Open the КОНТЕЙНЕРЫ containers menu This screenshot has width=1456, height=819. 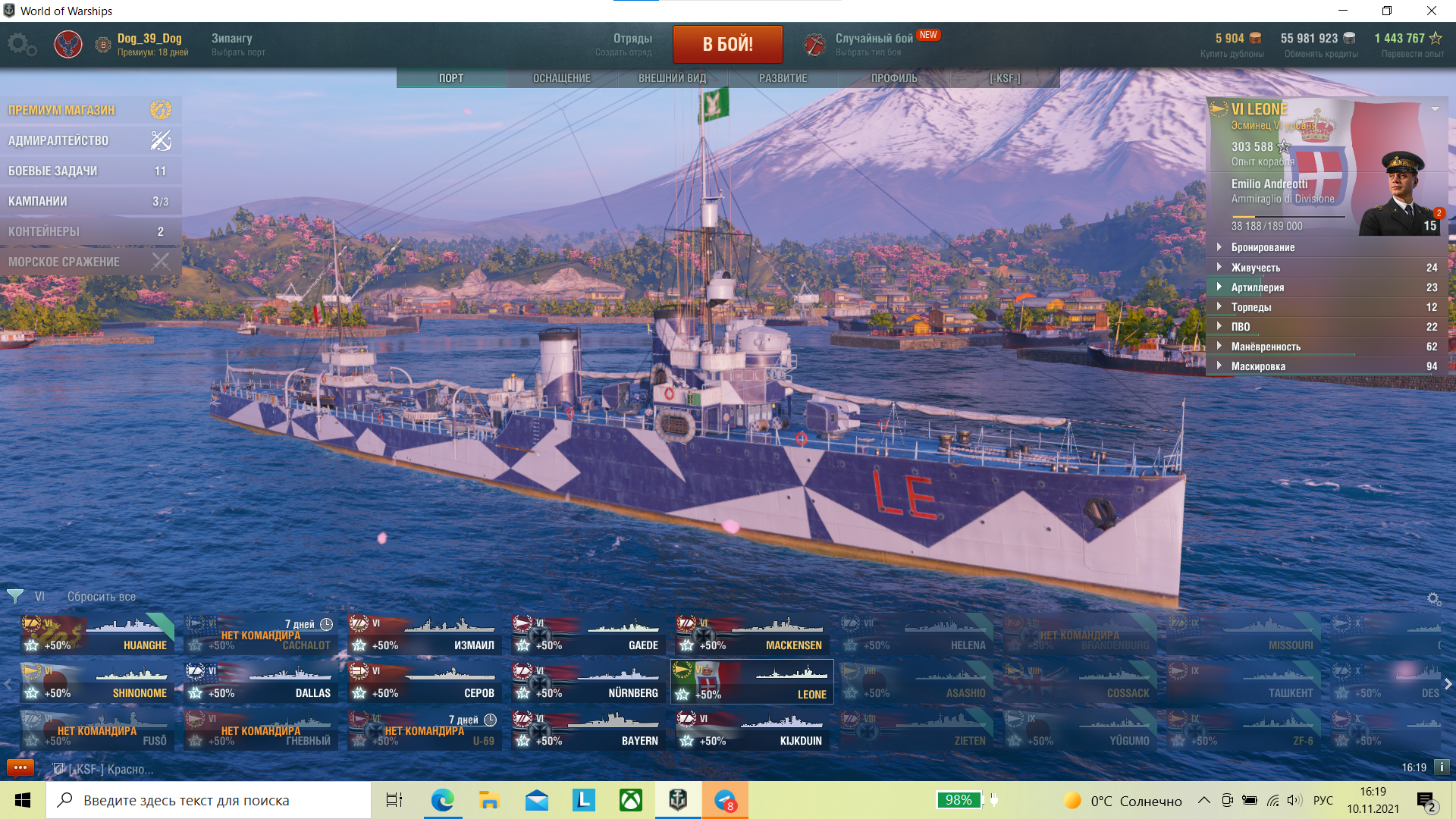(90, 231)
